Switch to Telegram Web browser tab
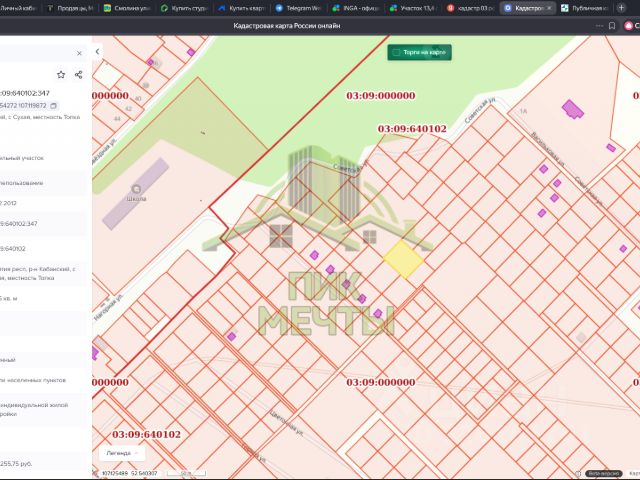This screenshot has width=640, height=480. click(x=299, y=8)
